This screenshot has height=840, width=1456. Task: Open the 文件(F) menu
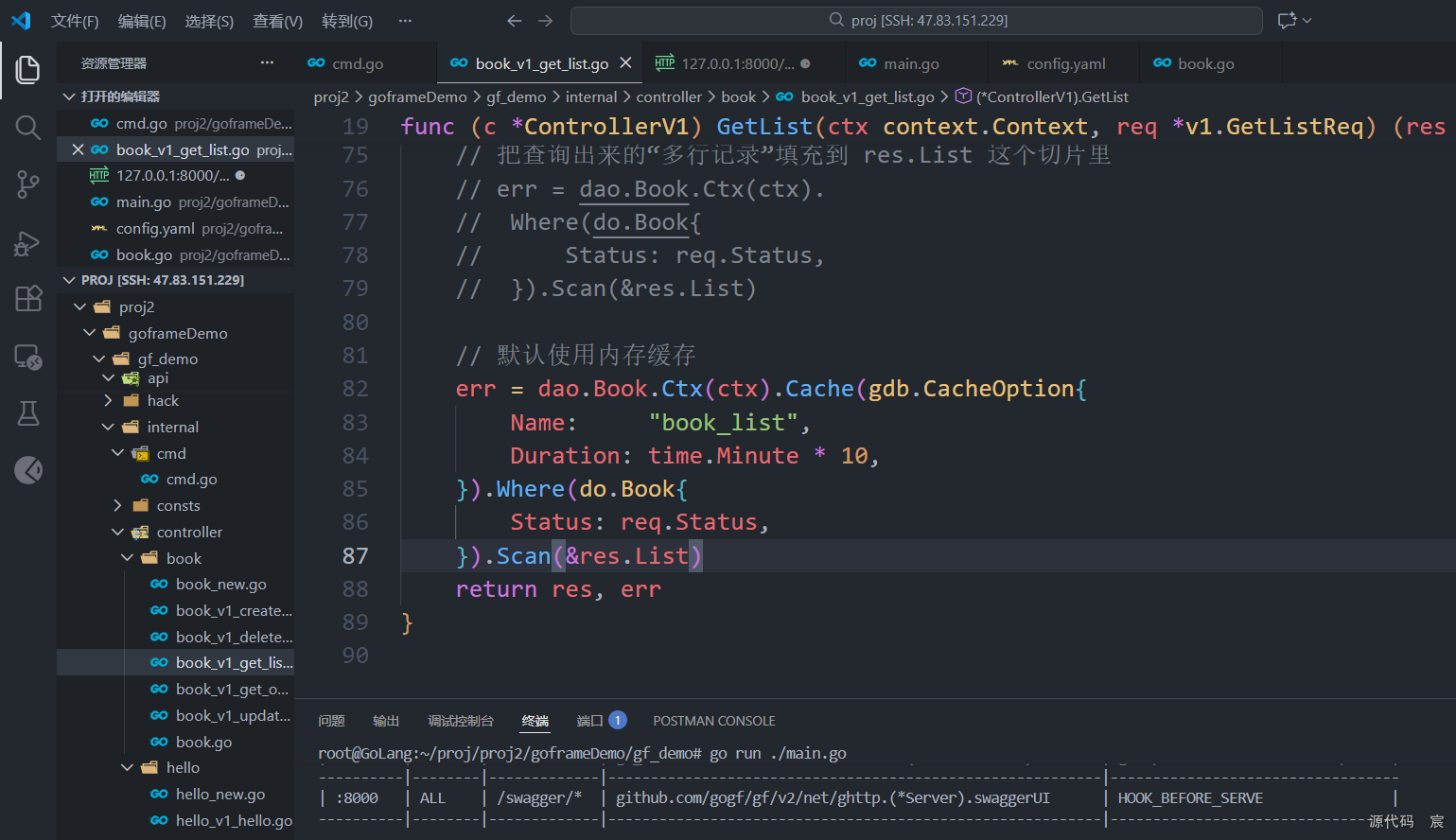(x=75, y=21)
